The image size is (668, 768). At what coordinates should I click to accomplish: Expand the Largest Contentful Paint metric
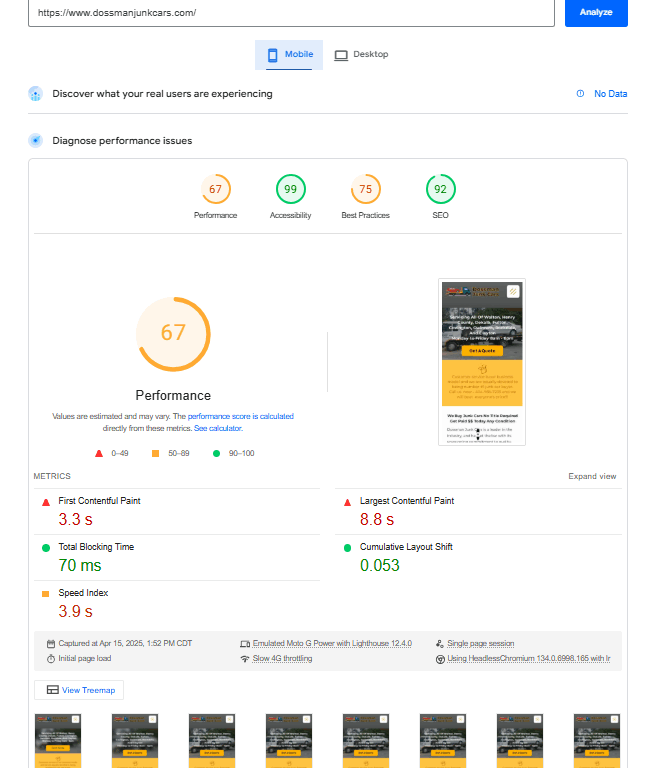pos(406,501)
